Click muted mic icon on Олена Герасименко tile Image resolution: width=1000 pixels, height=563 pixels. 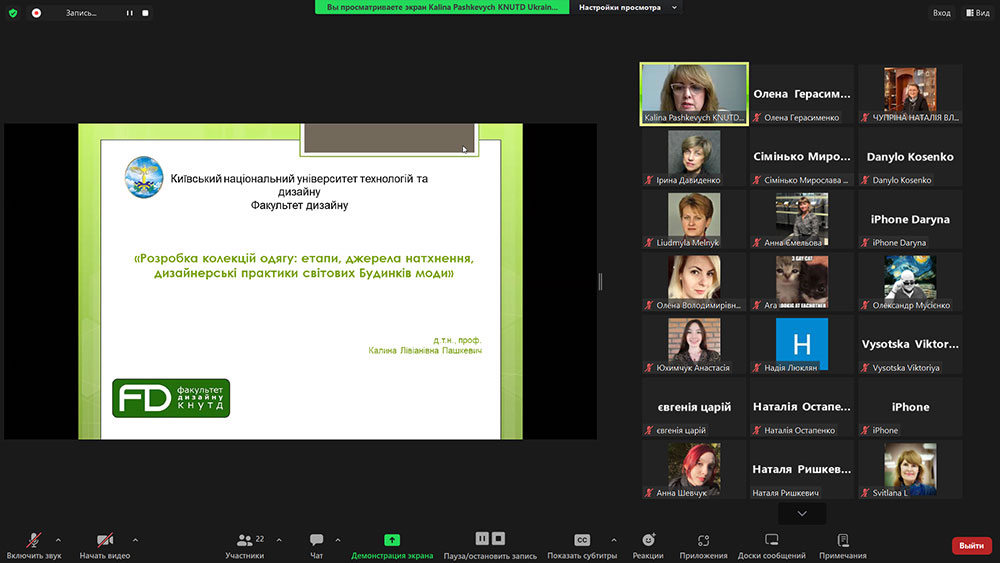(x=757, y=118)
